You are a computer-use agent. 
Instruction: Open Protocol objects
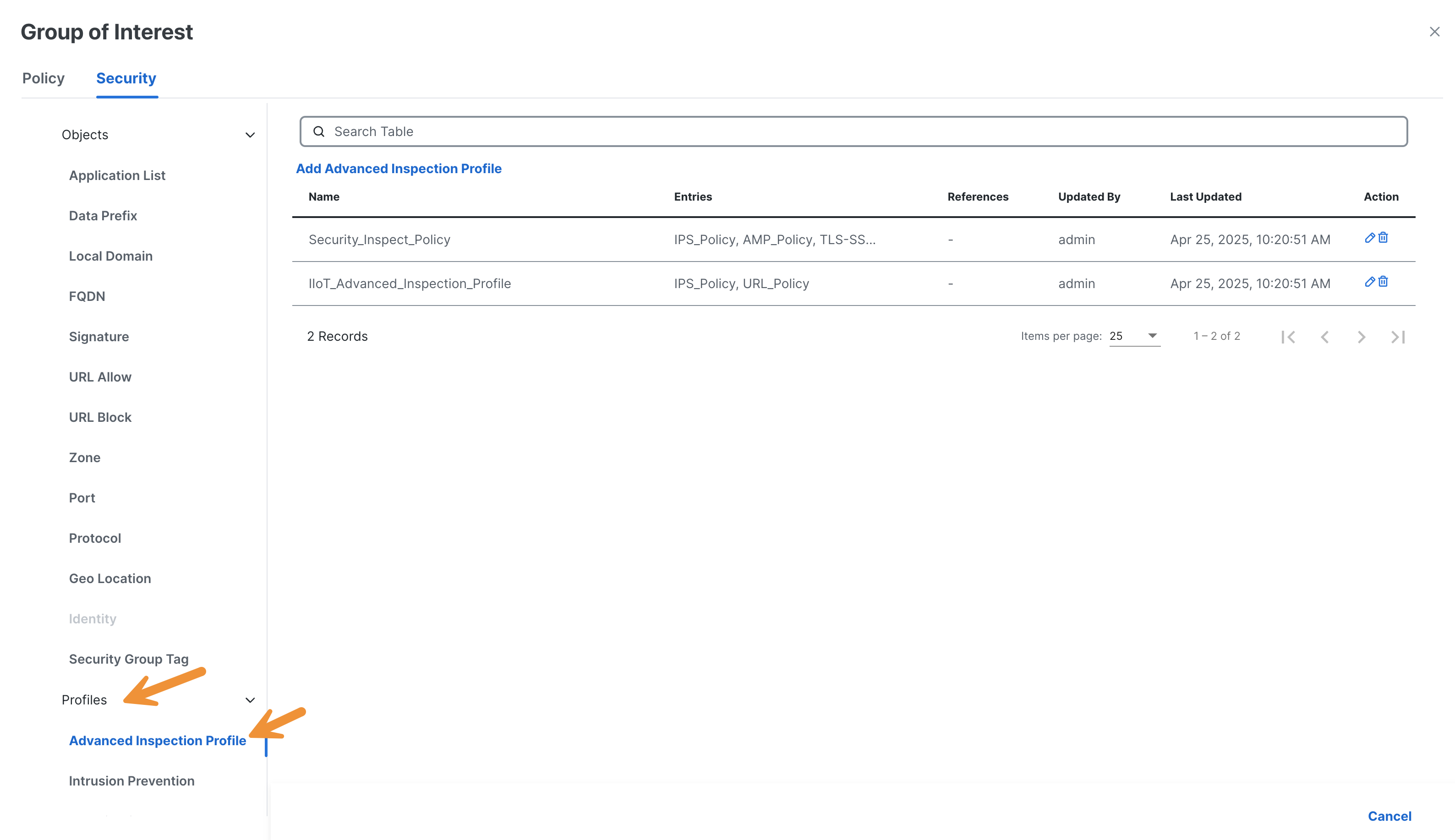tap(95, 538)
